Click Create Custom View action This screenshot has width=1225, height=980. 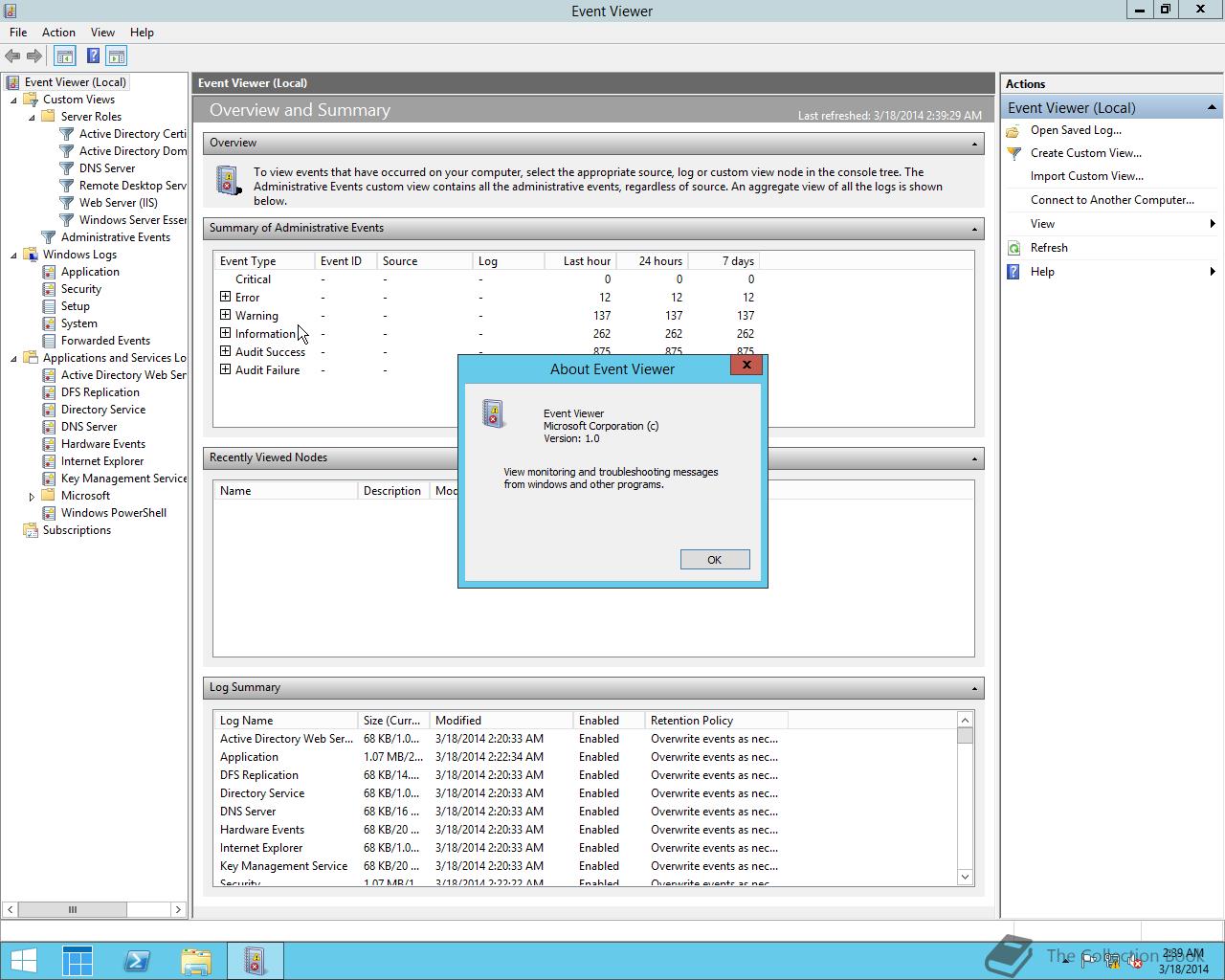click(1085, 153)
